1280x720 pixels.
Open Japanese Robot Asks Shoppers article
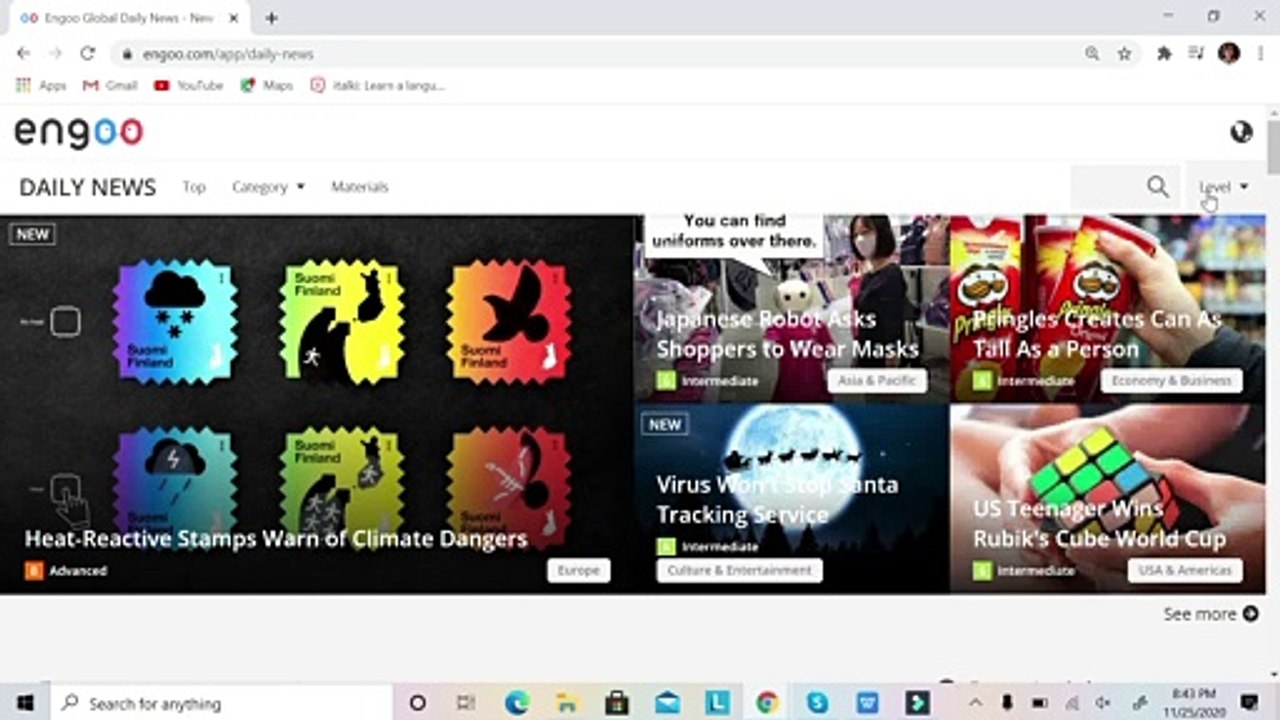pos(788,334)
